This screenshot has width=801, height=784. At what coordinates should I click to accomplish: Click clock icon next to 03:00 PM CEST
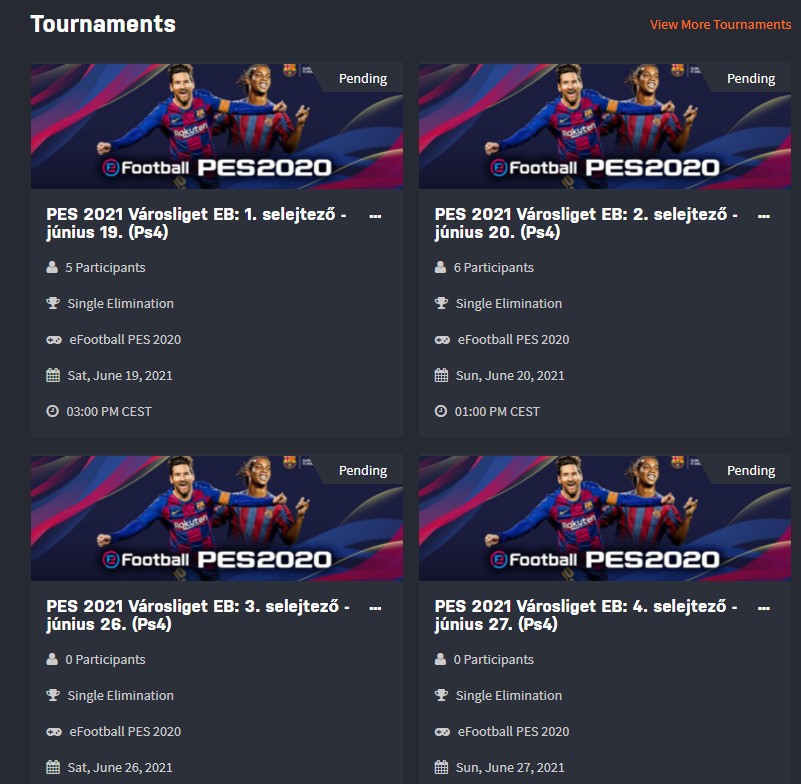point(53,412)
